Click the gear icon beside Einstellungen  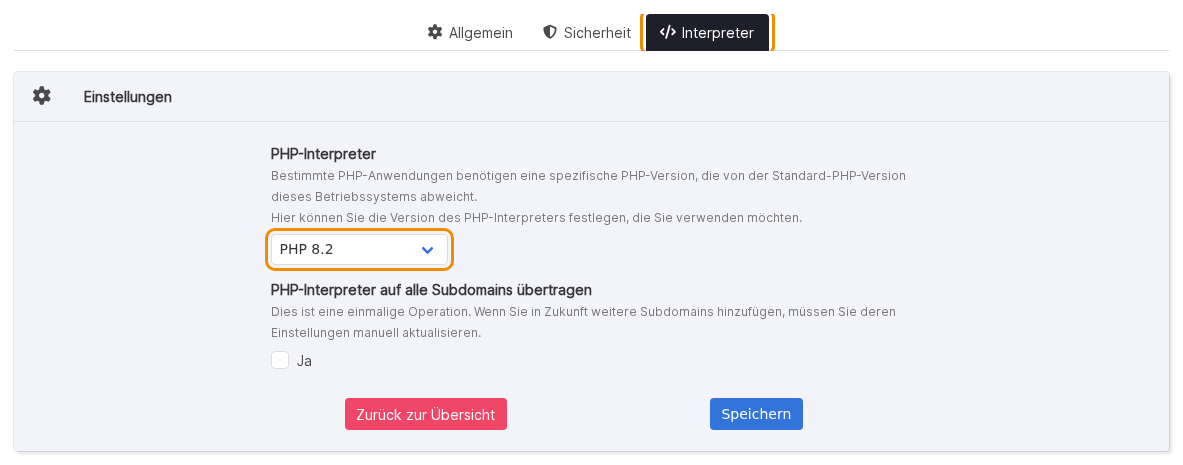[41, 96]
